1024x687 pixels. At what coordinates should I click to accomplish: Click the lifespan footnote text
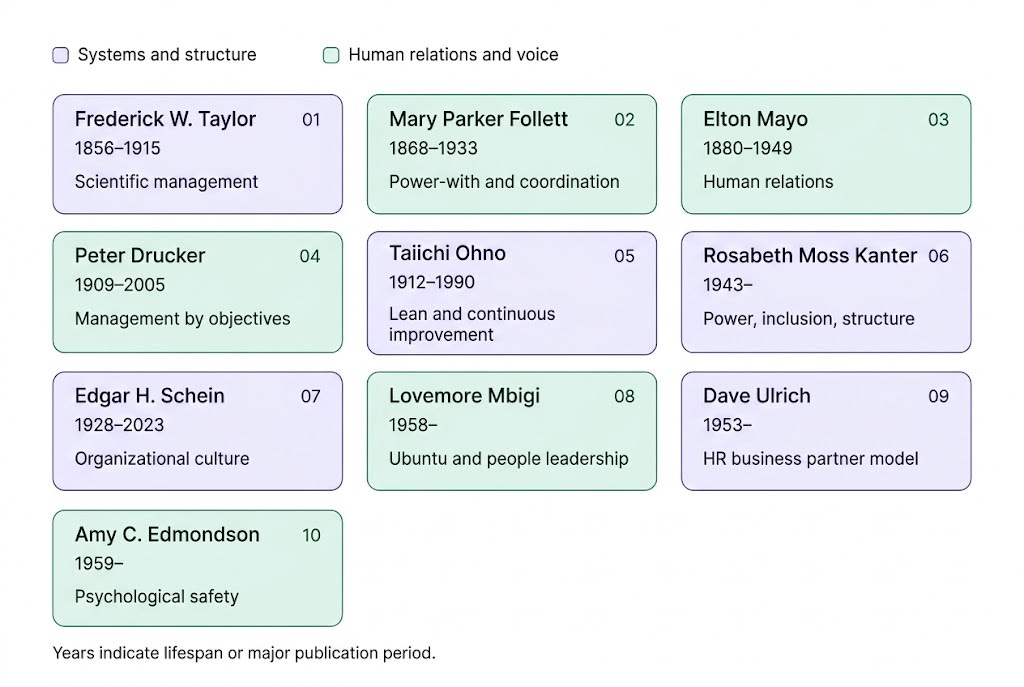tap(244, 653)
